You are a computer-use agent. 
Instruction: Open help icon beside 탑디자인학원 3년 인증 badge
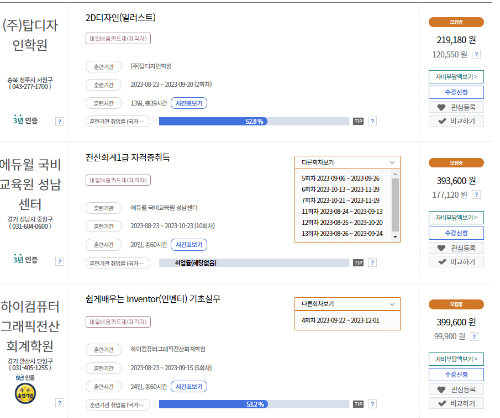tap(59, 121)
